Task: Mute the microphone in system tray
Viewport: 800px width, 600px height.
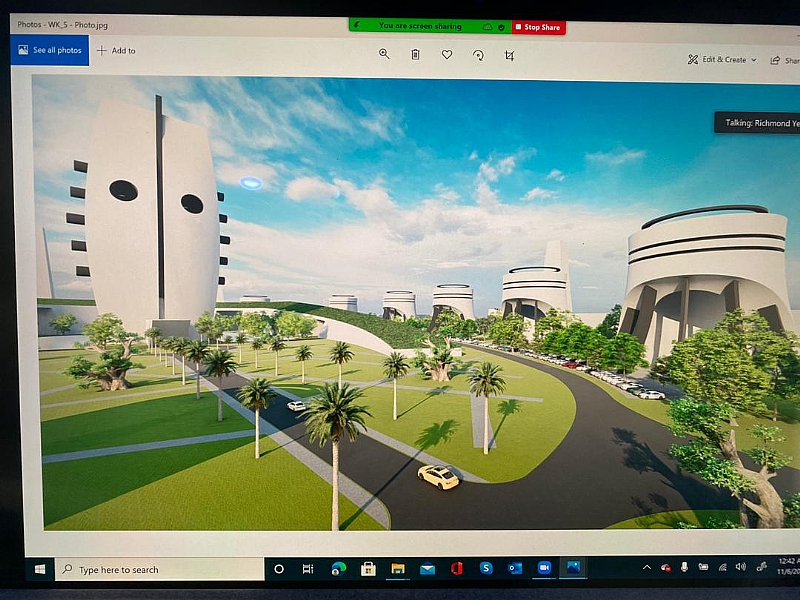Action: point(684,567)
